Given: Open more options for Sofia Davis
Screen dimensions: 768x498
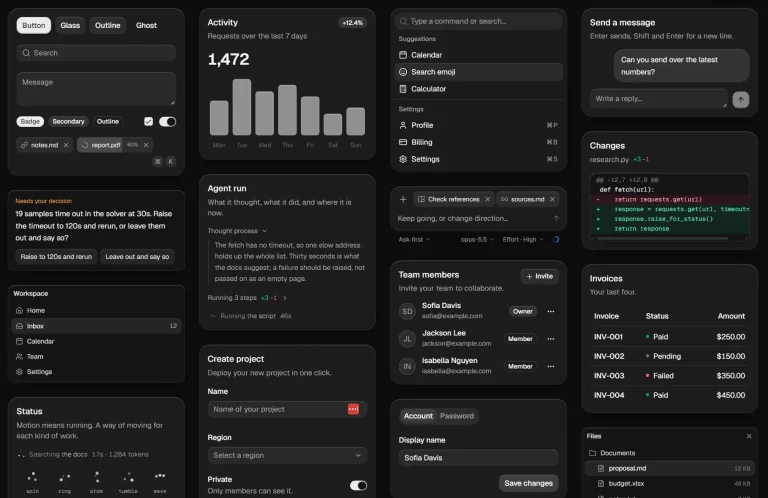Looking at the screenshot, I should (551, 311).
